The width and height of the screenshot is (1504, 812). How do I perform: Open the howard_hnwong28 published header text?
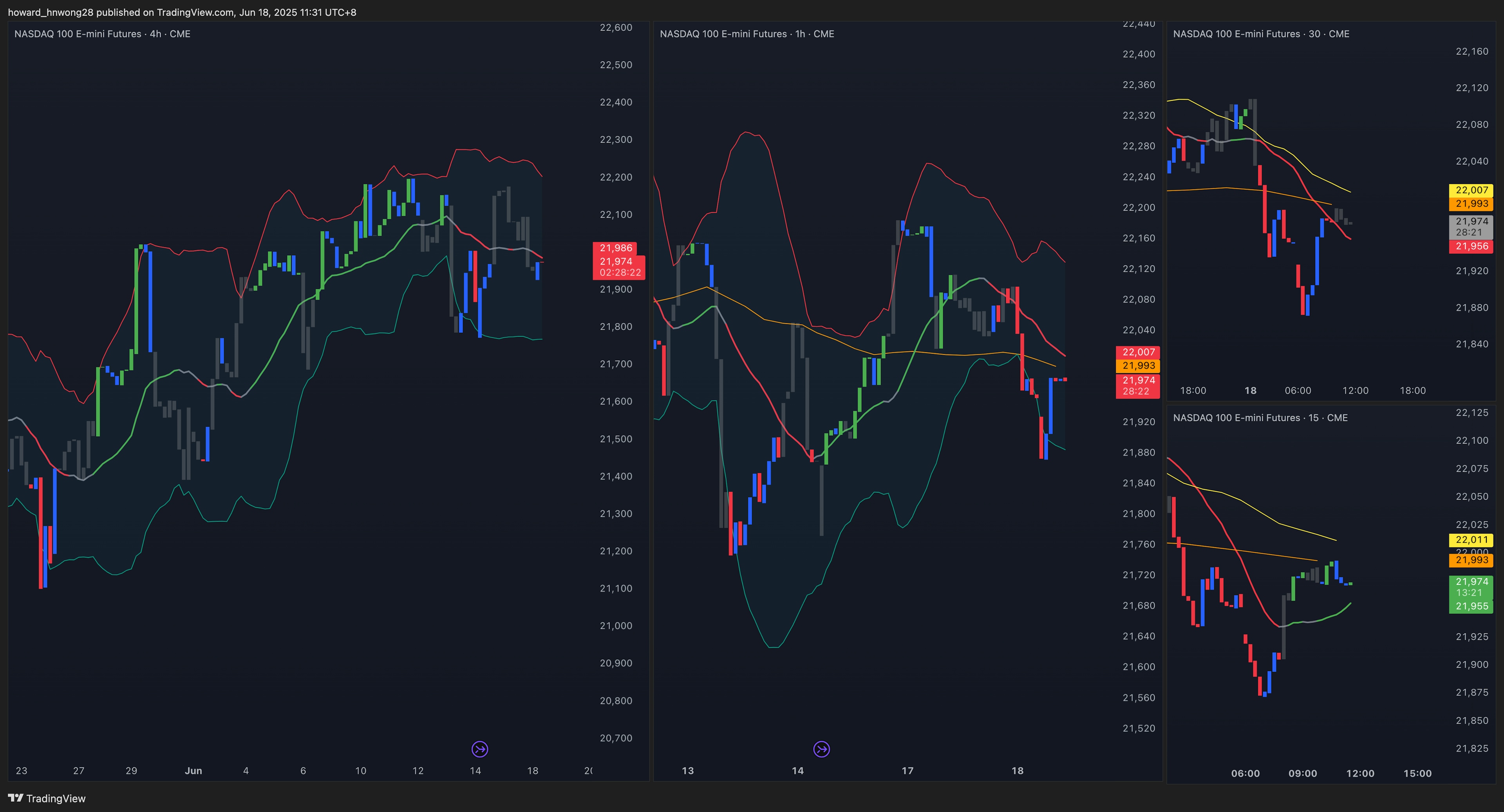(182, 12)
